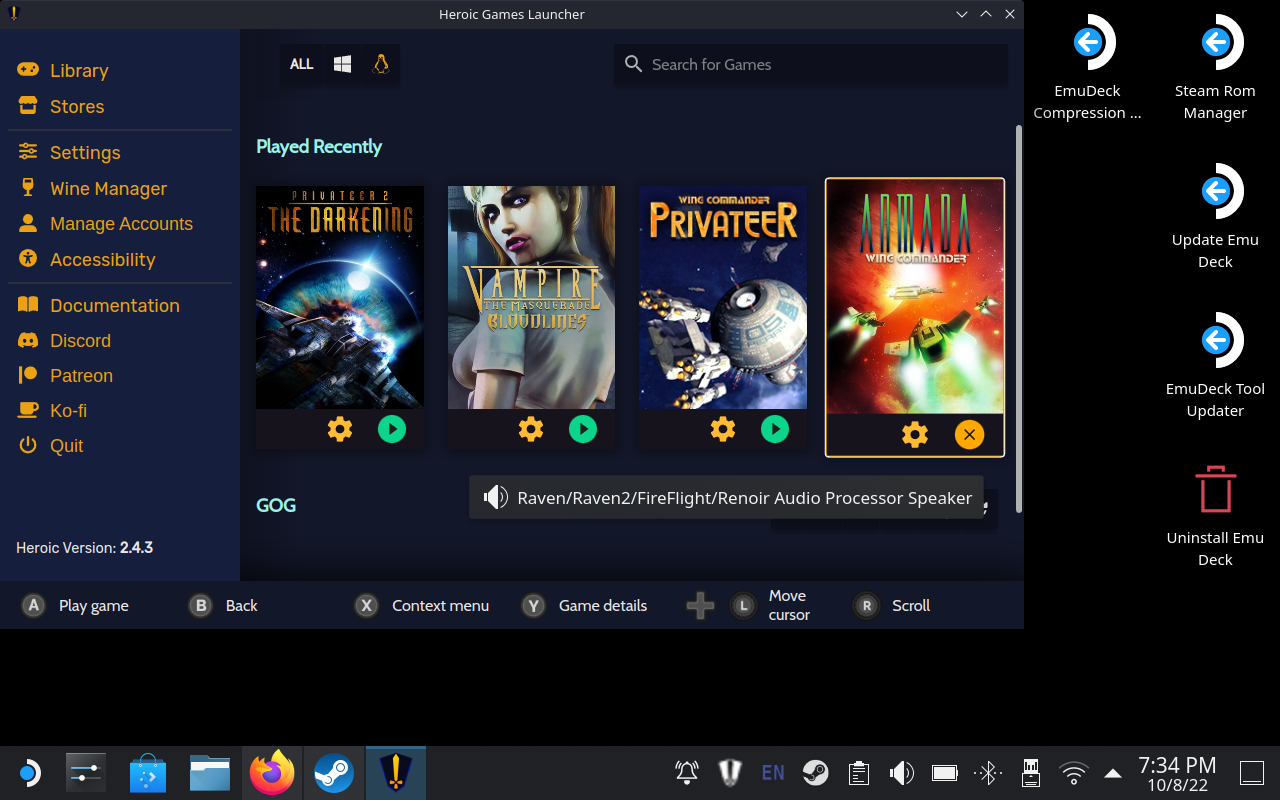1280x800 pixels.
Task: Click the Play game hint
Action: tap(94, 605)
